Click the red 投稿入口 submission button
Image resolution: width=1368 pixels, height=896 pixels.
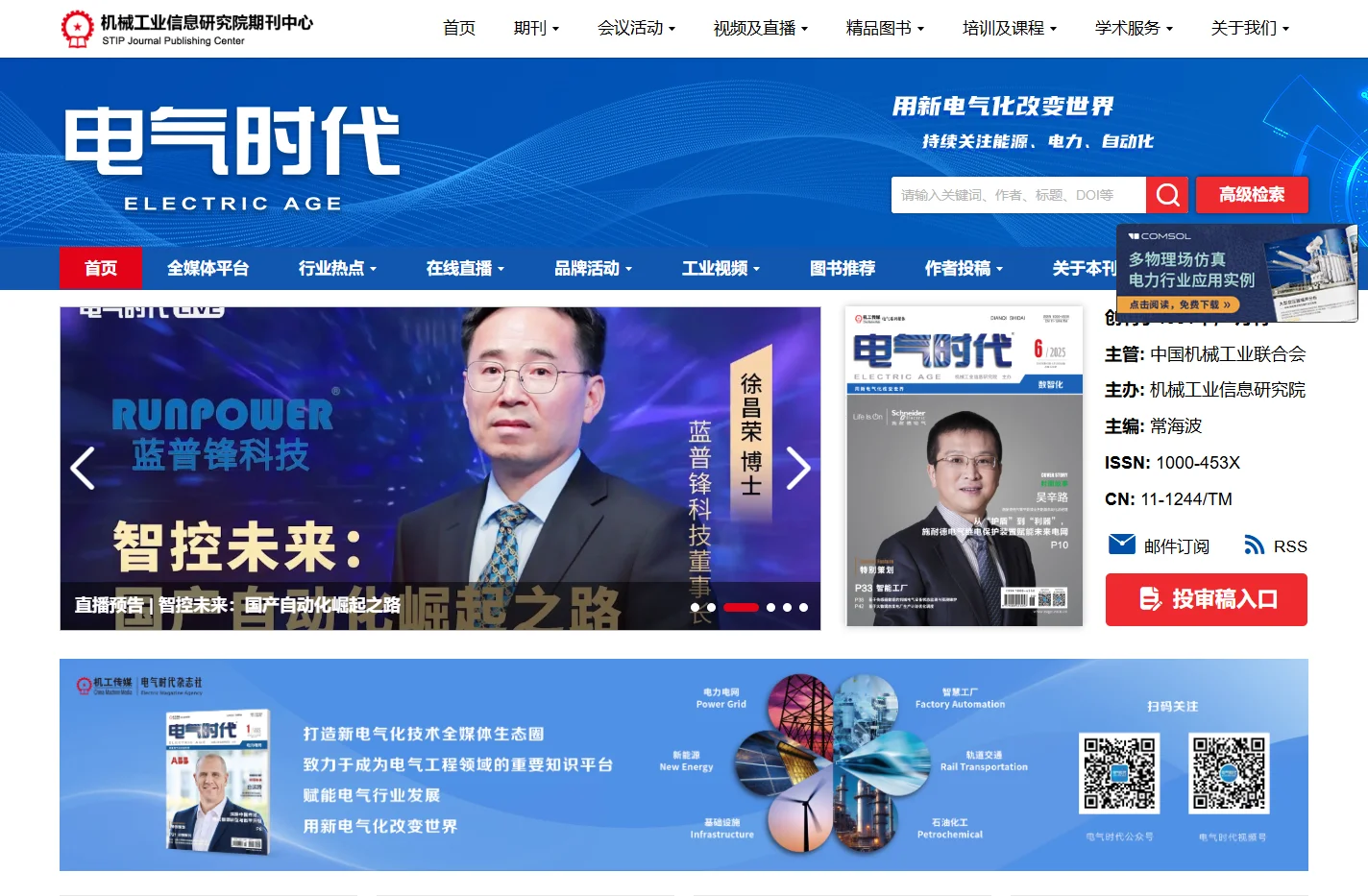click(1207, 599)
